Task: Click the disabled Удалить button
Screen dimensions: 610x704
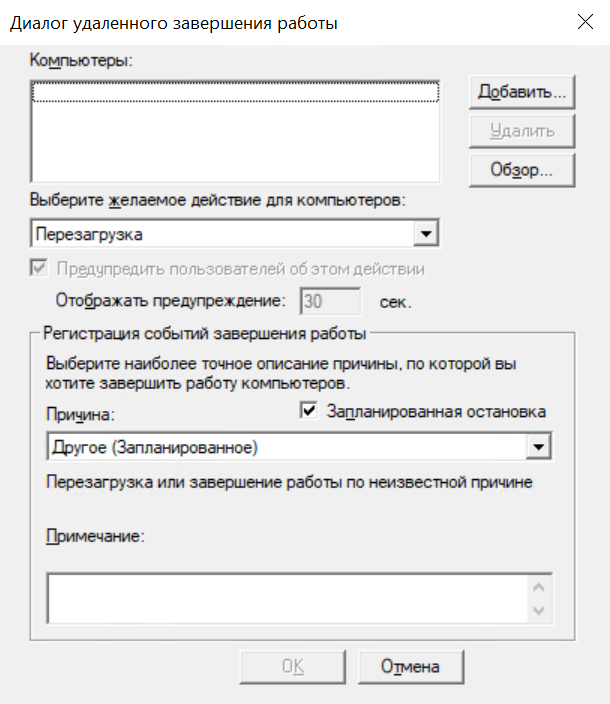Action: coord(522,130)
